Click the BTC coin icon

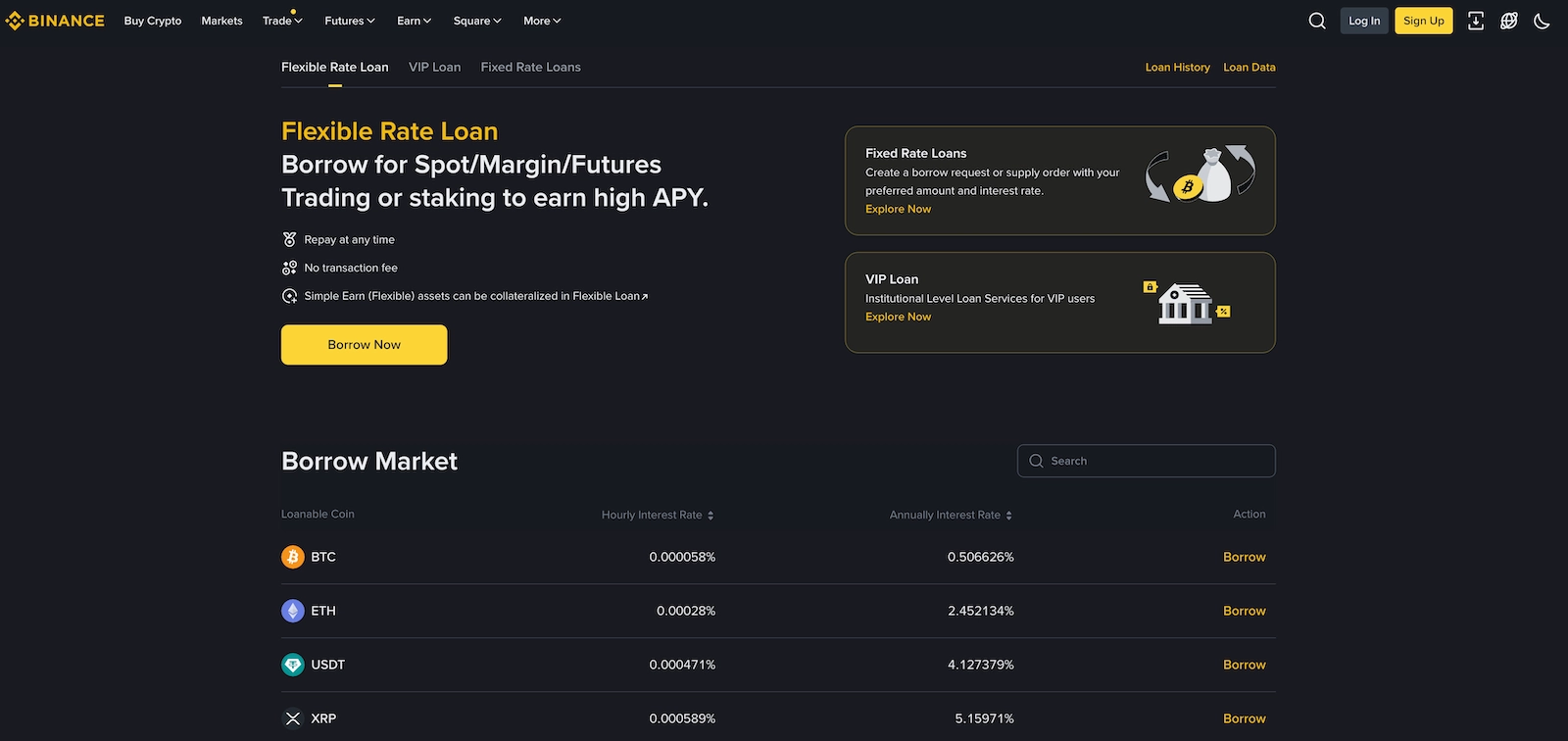(x=293, y=557)
